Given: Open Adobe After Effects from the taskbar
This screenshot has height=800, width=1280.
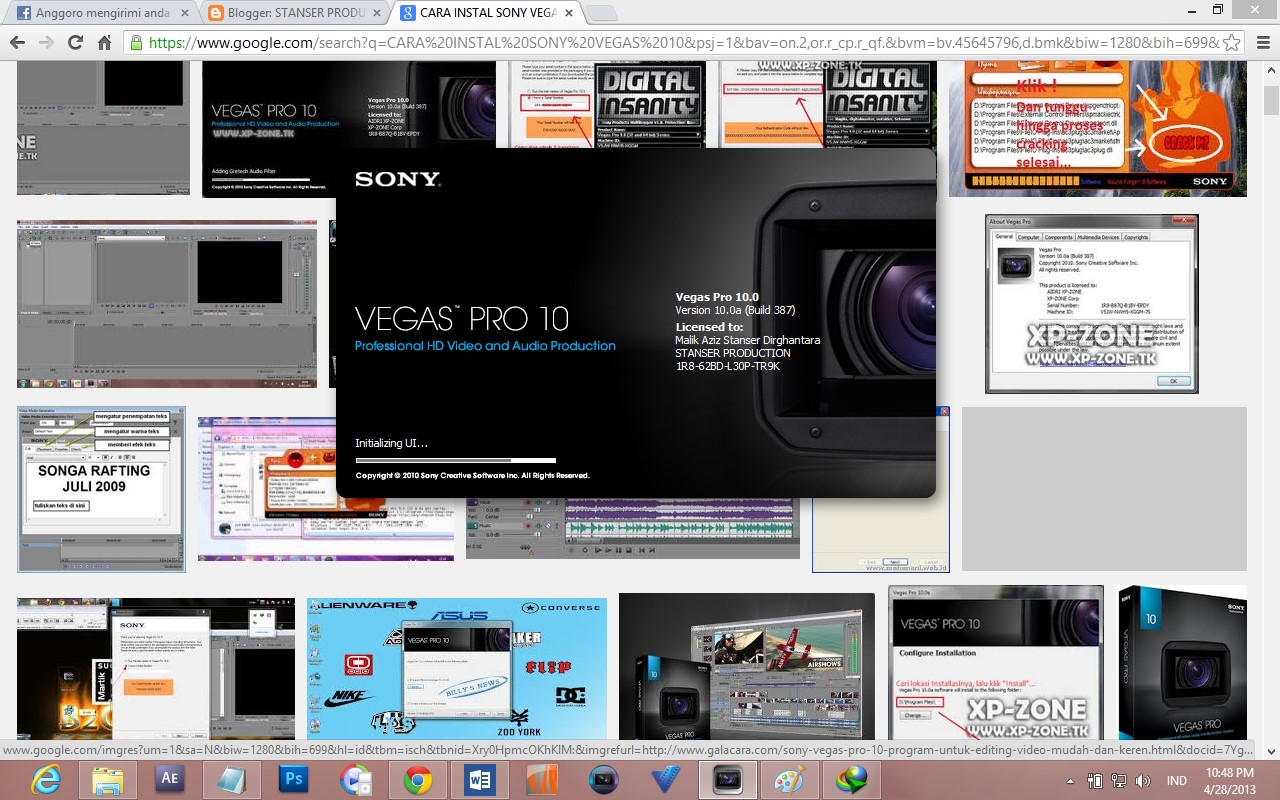Looking at the screenshot, I should [170, 780].
